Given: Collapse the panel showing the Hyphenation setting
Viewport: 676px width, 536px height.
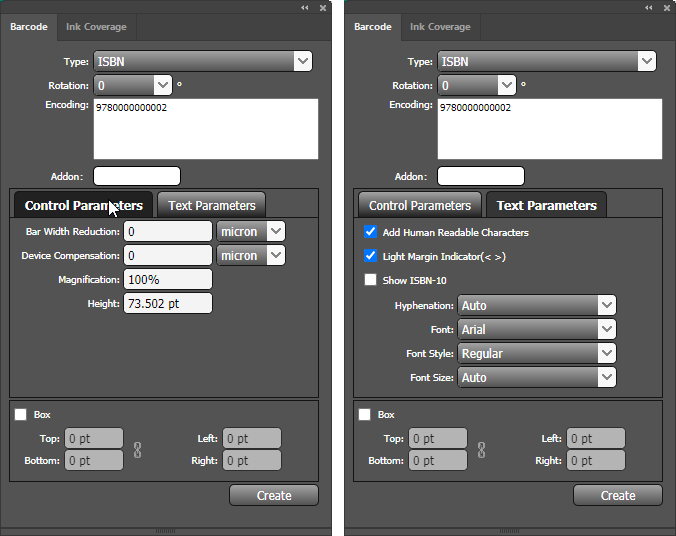Looking at the screenshot, I should pyautogui.click(x=649, y=8).
